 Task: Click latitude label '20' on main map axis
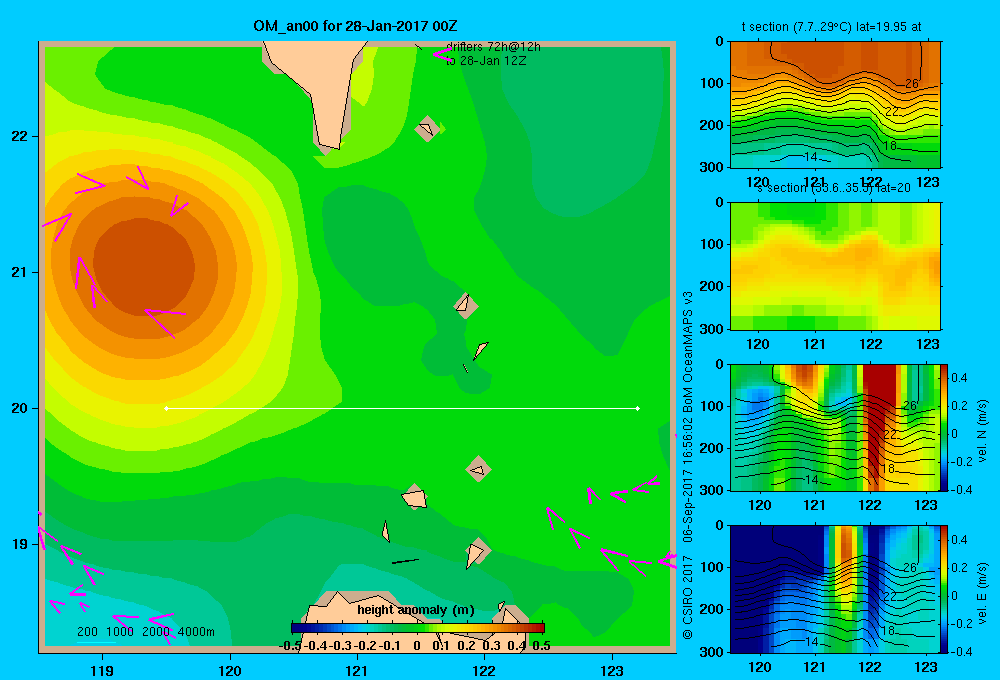coord(19,408)
